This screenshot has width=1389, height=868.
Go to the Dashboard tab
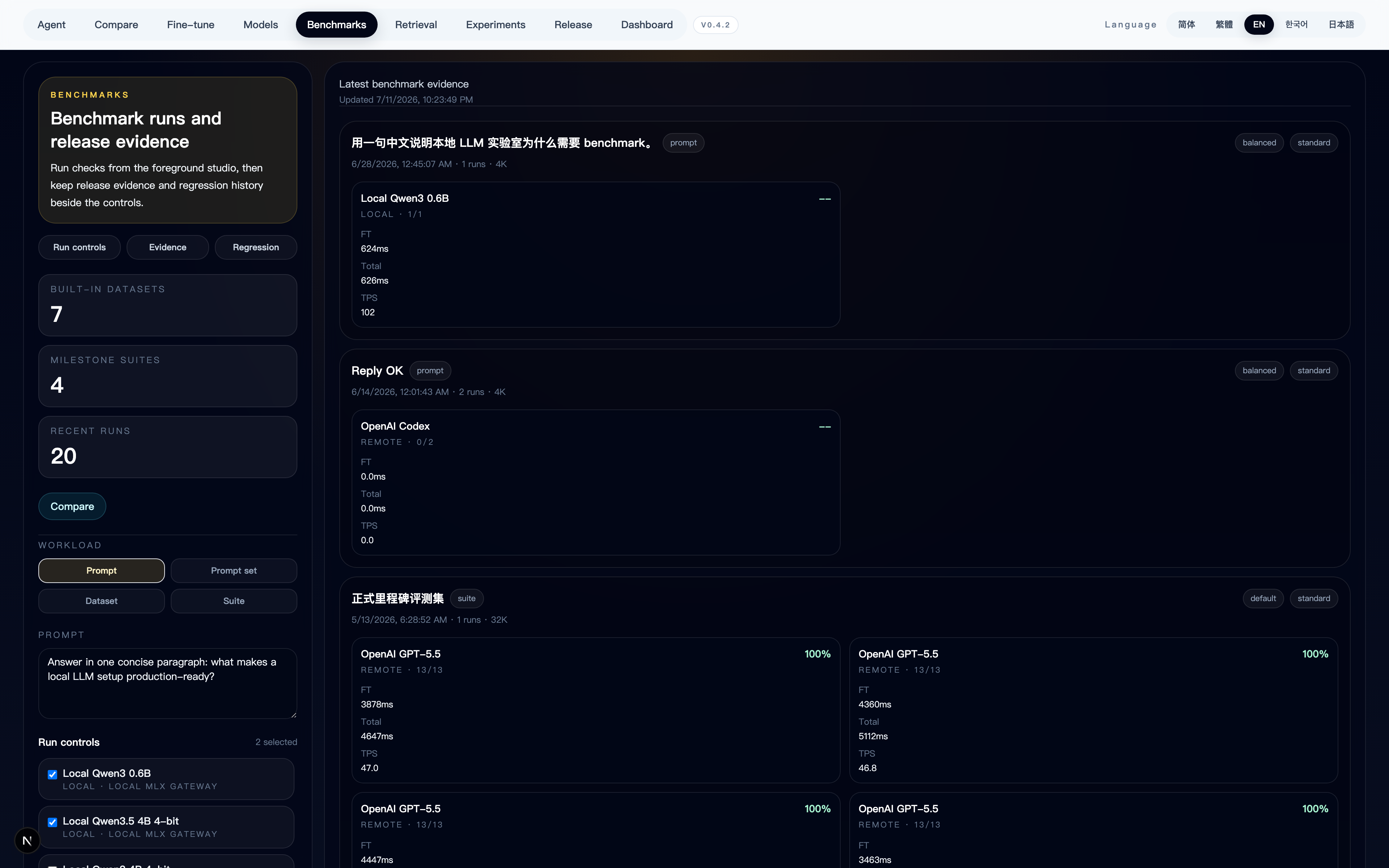tap(647, 25)
